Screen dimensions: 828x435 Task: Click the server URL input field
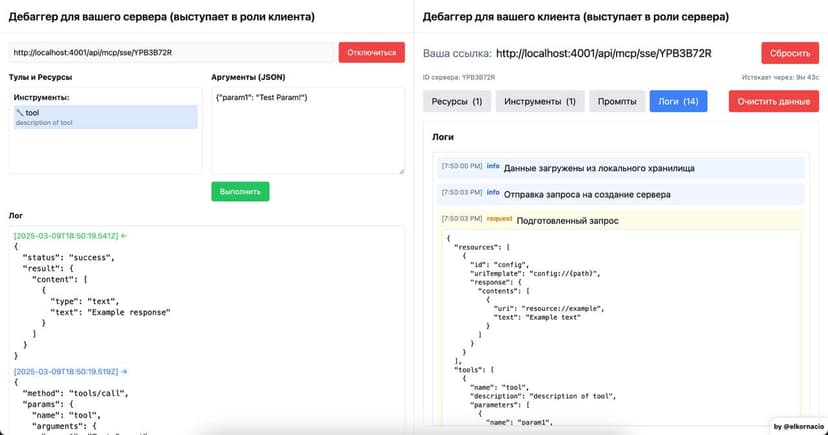click(172, 53)
